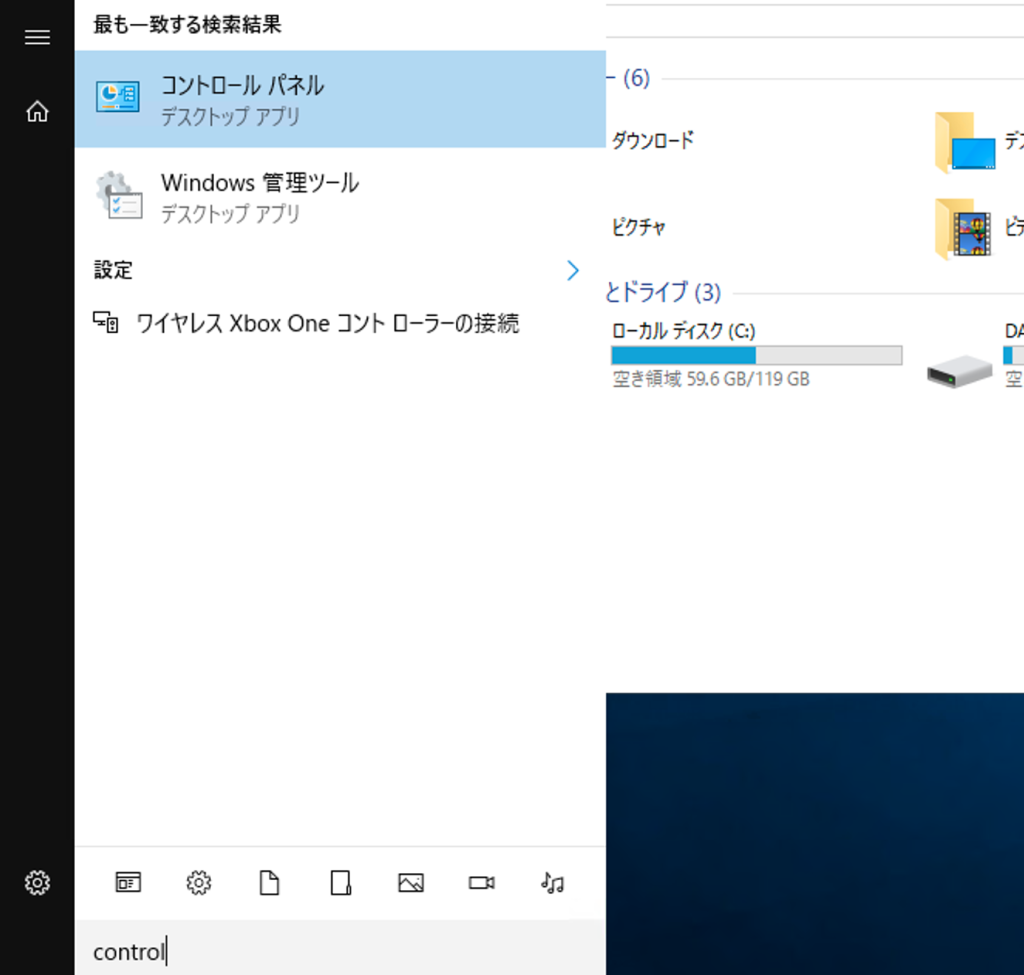Go to the Home icon in sidebar
1024x975 pixels.
pyautogui.click(x=37, y=111)
